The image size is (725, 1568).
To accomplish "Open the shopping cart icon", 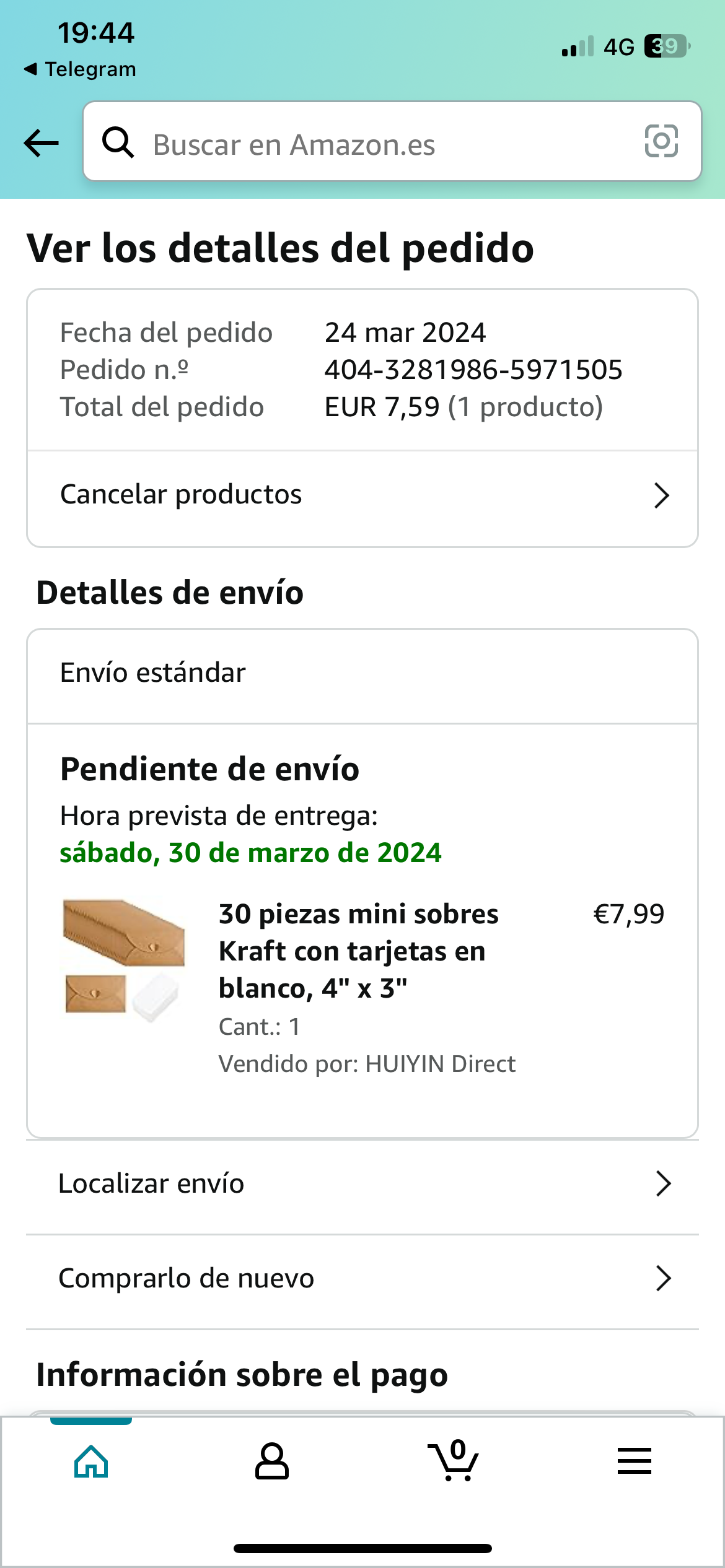I will pyautogui.click(x=454, y=1460).
